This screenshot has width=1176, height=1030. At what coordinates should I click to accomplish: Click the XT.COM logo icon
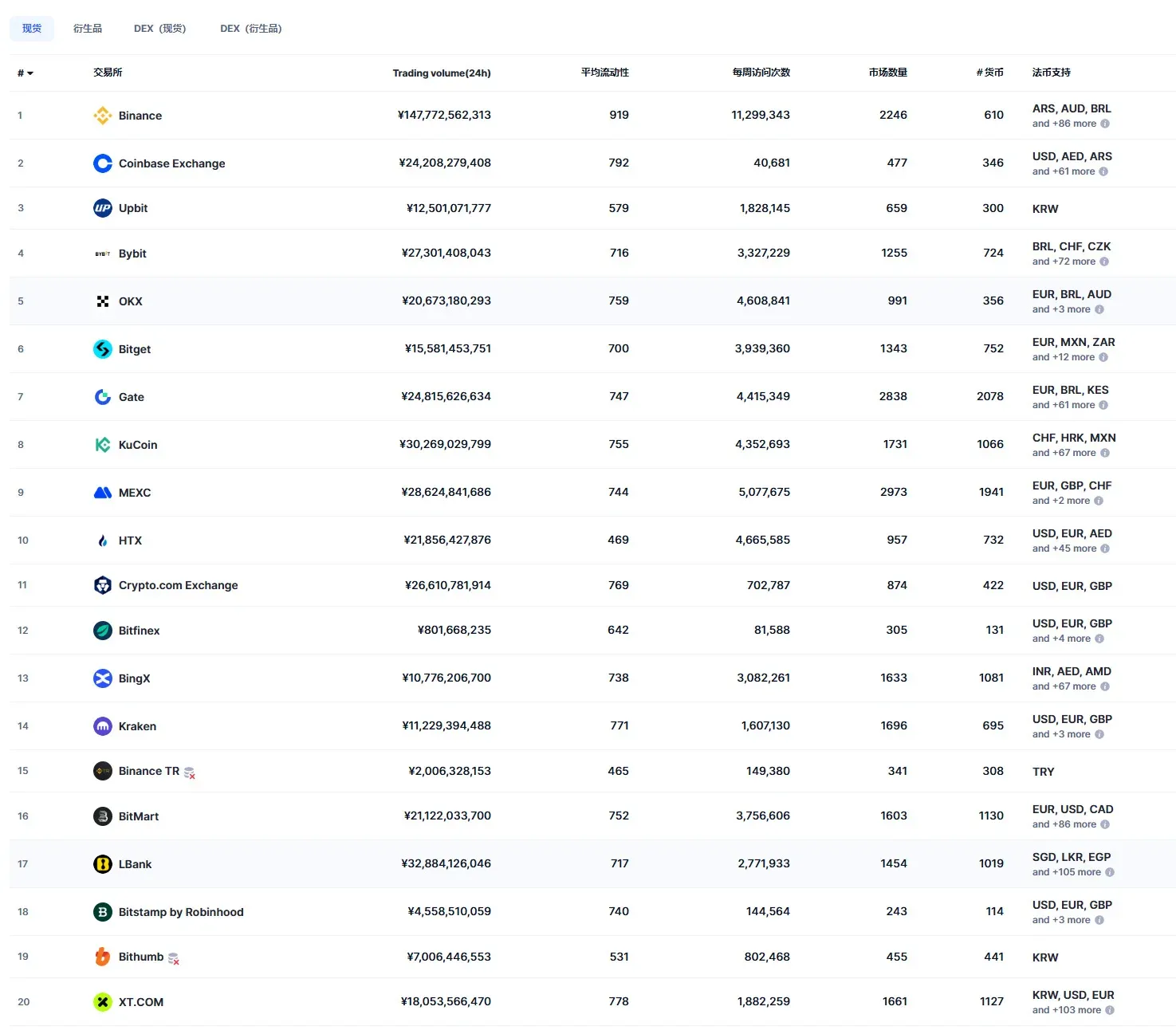tap(102, 1002)
